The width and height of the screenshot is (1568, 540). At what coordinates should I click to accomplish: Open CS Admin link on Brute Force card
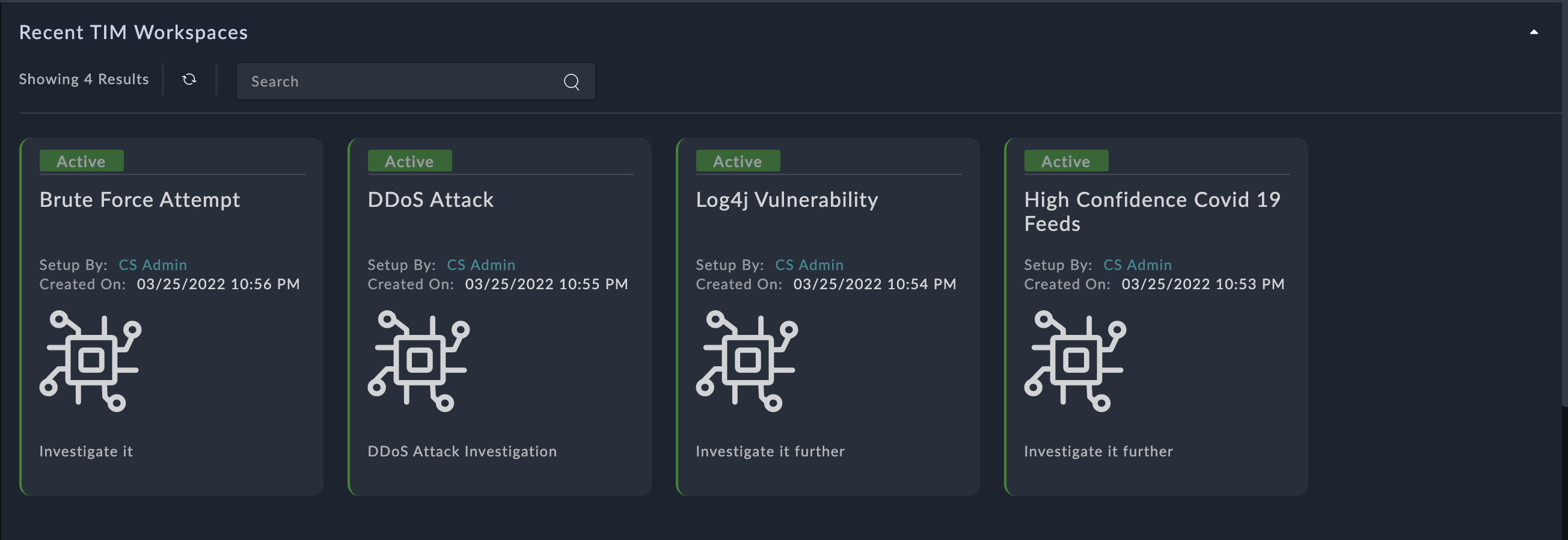[153, 265]
